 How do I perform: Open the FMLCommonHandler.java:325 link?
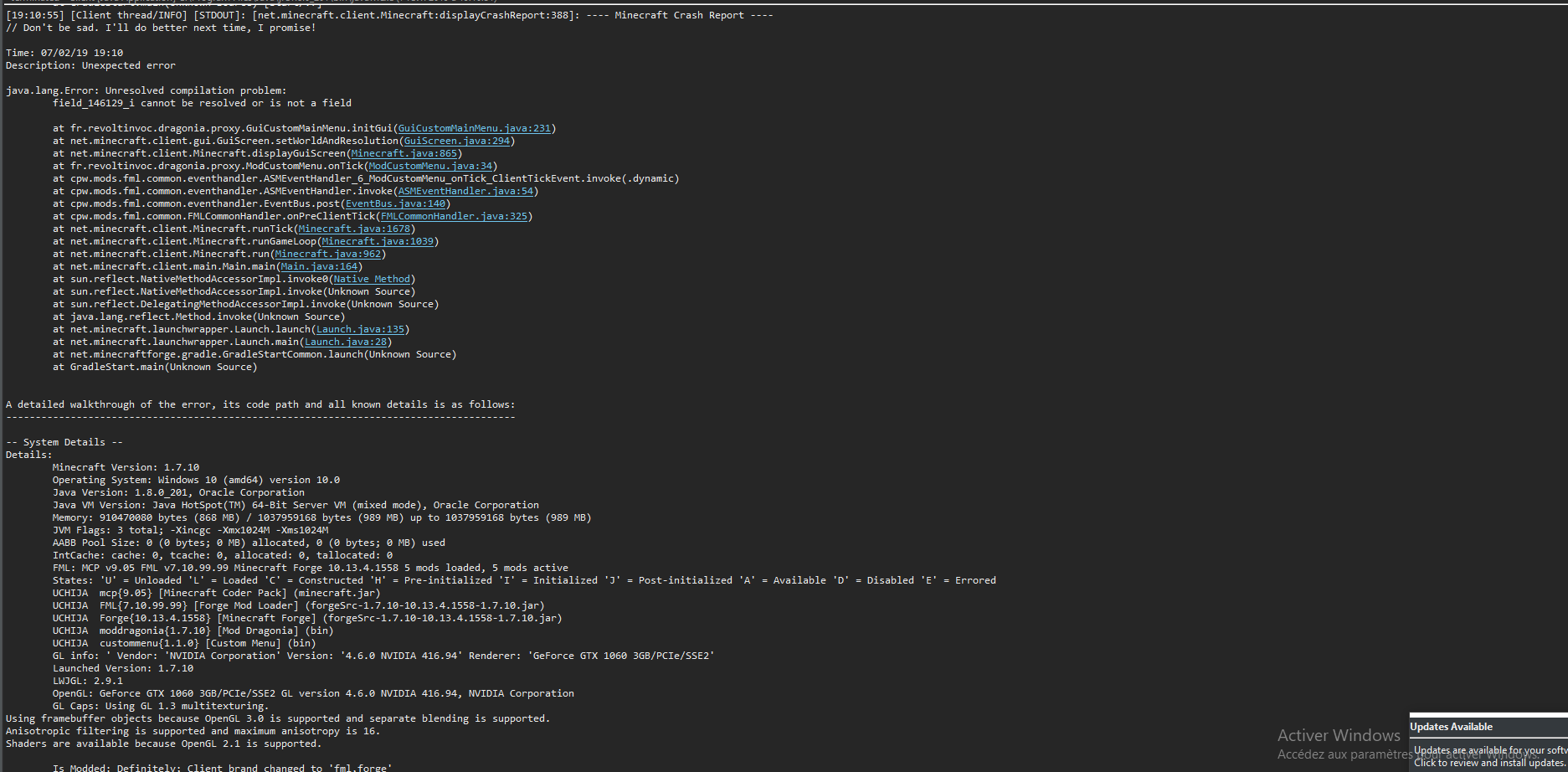point(454,216)
